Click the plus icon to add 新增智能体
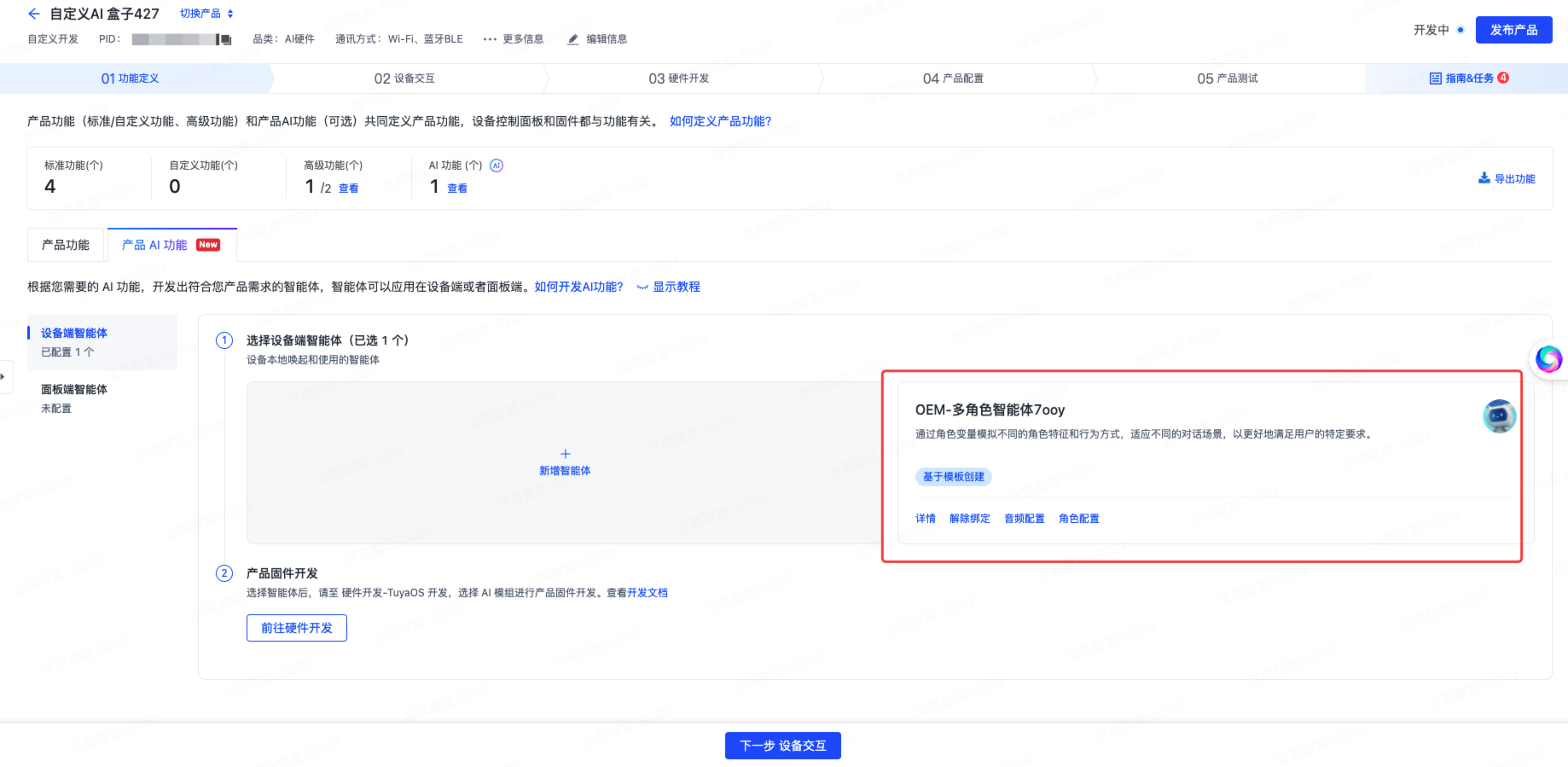The height and width of the screenshot is (767, 1568). tap(565, 454)
